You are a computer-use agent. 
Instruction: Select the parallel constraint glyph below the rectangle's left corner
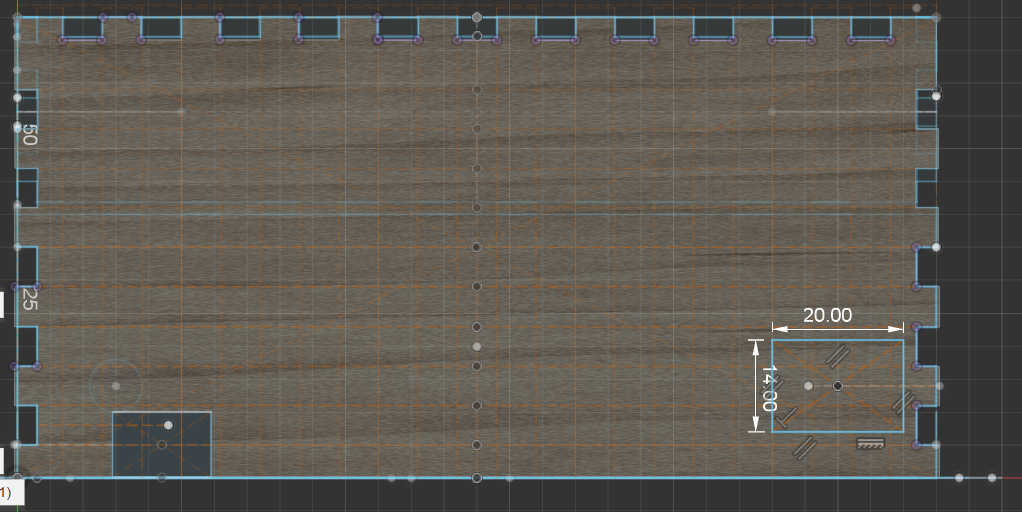click(804, 448)
